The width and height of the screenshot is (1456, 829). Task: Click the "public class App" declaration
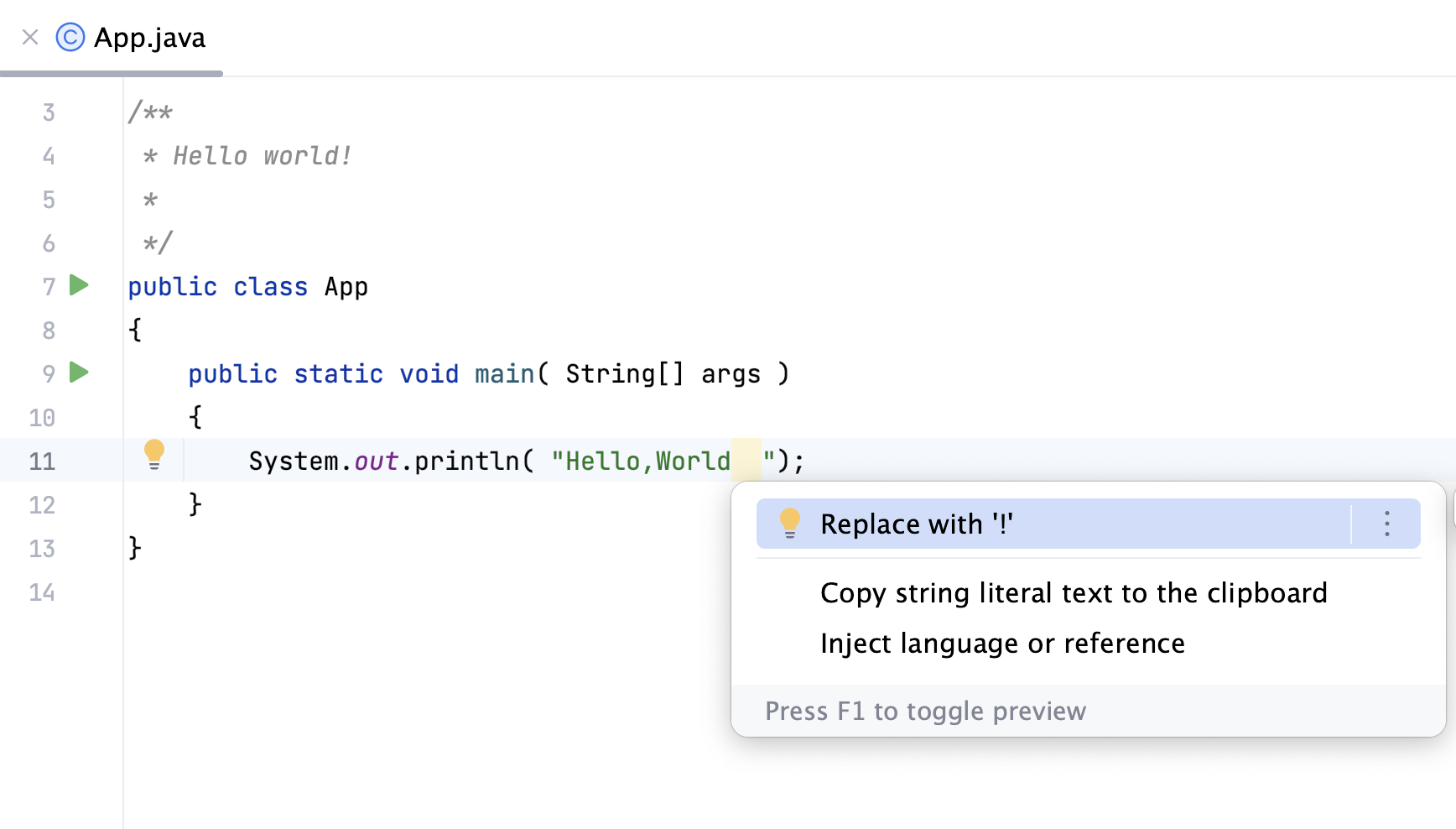click(x=247, y=286)
